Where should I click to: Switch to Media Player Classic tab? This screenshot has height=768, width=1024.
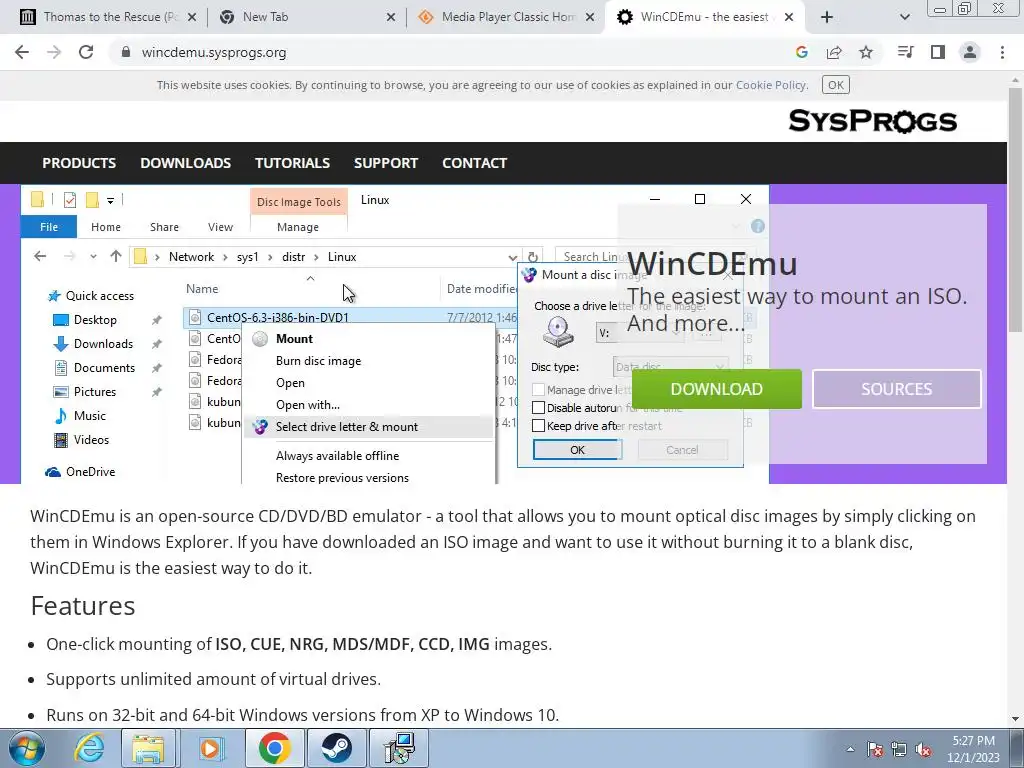tap(506, 17)
